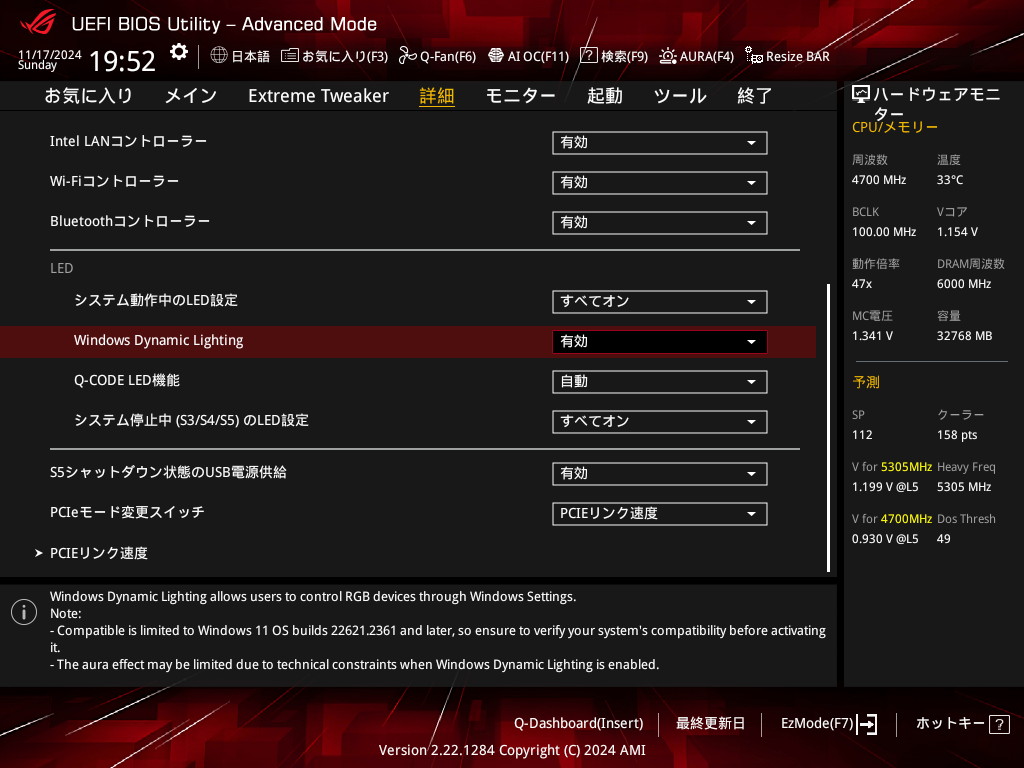Open PCIeモード変更スイッチ dropdown
The image size is (1024, 768).
coord(660,514)
